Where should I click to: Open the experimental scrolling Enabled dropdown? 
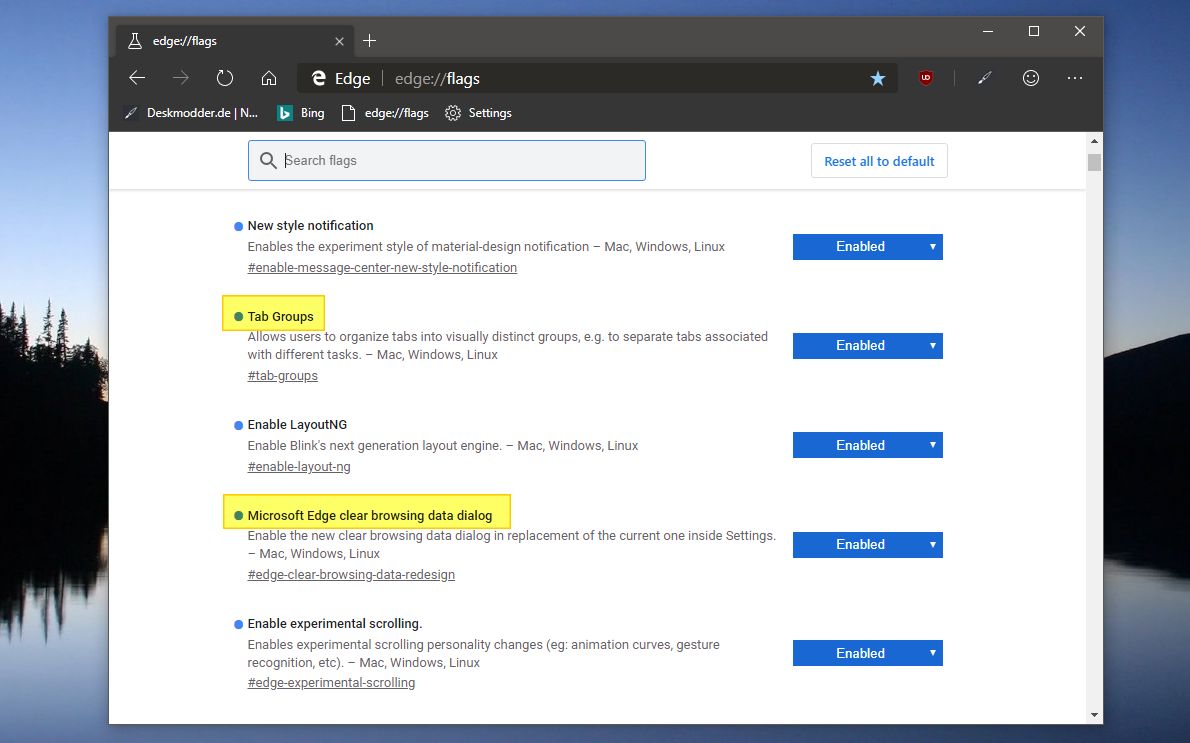pos(867,653)
